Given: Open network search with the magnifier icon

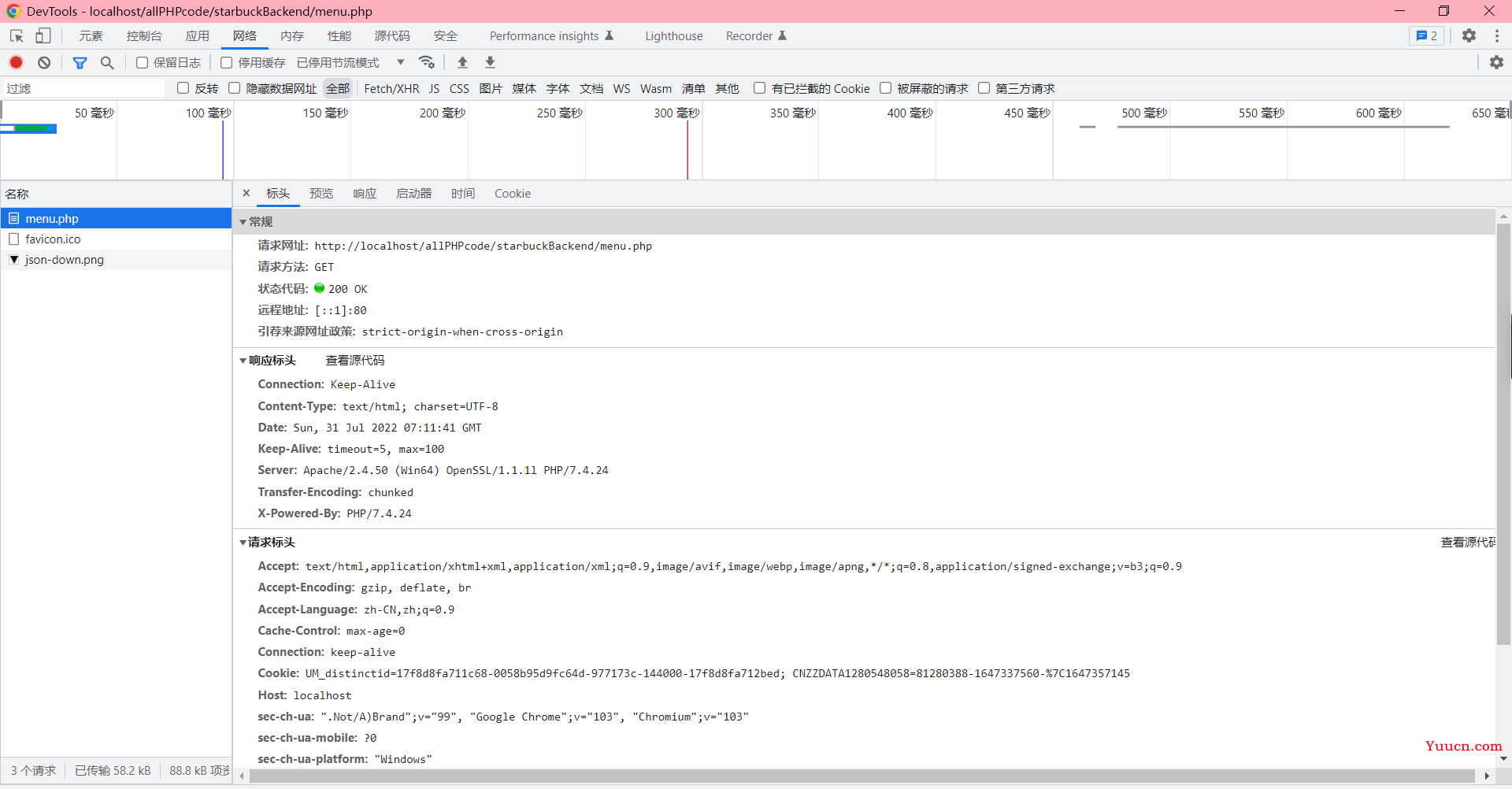Looking at the screenshot, I should 107,62.
